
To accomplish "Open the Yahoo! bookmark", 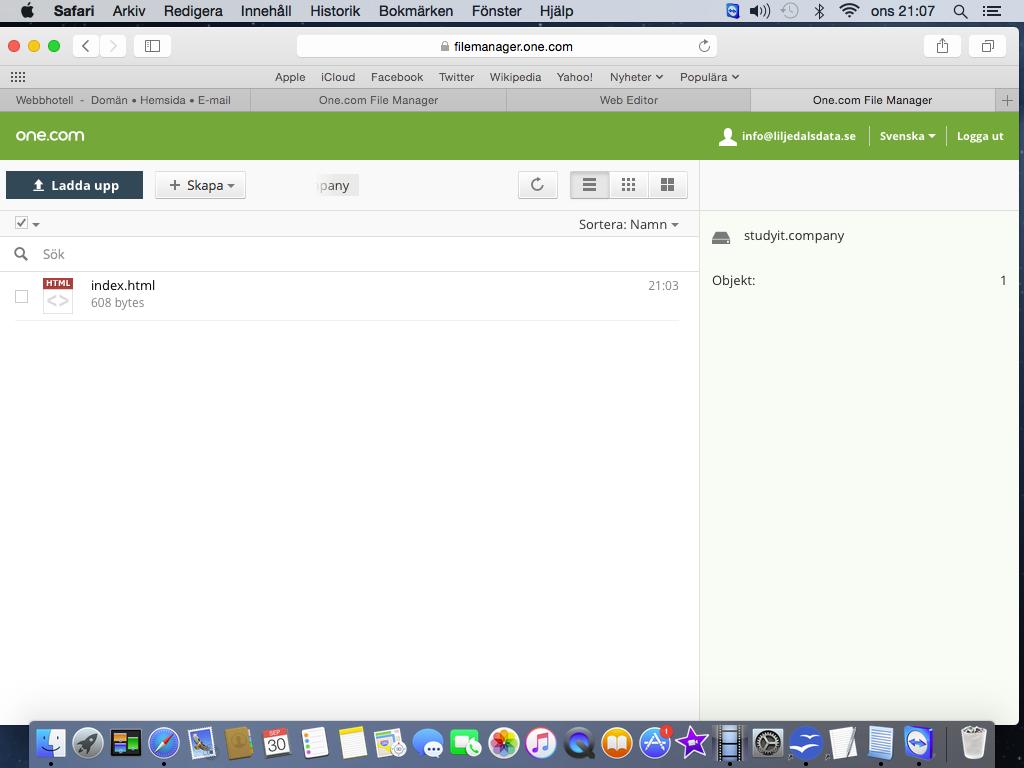I will pyautogui.click(x=575, y=77).
